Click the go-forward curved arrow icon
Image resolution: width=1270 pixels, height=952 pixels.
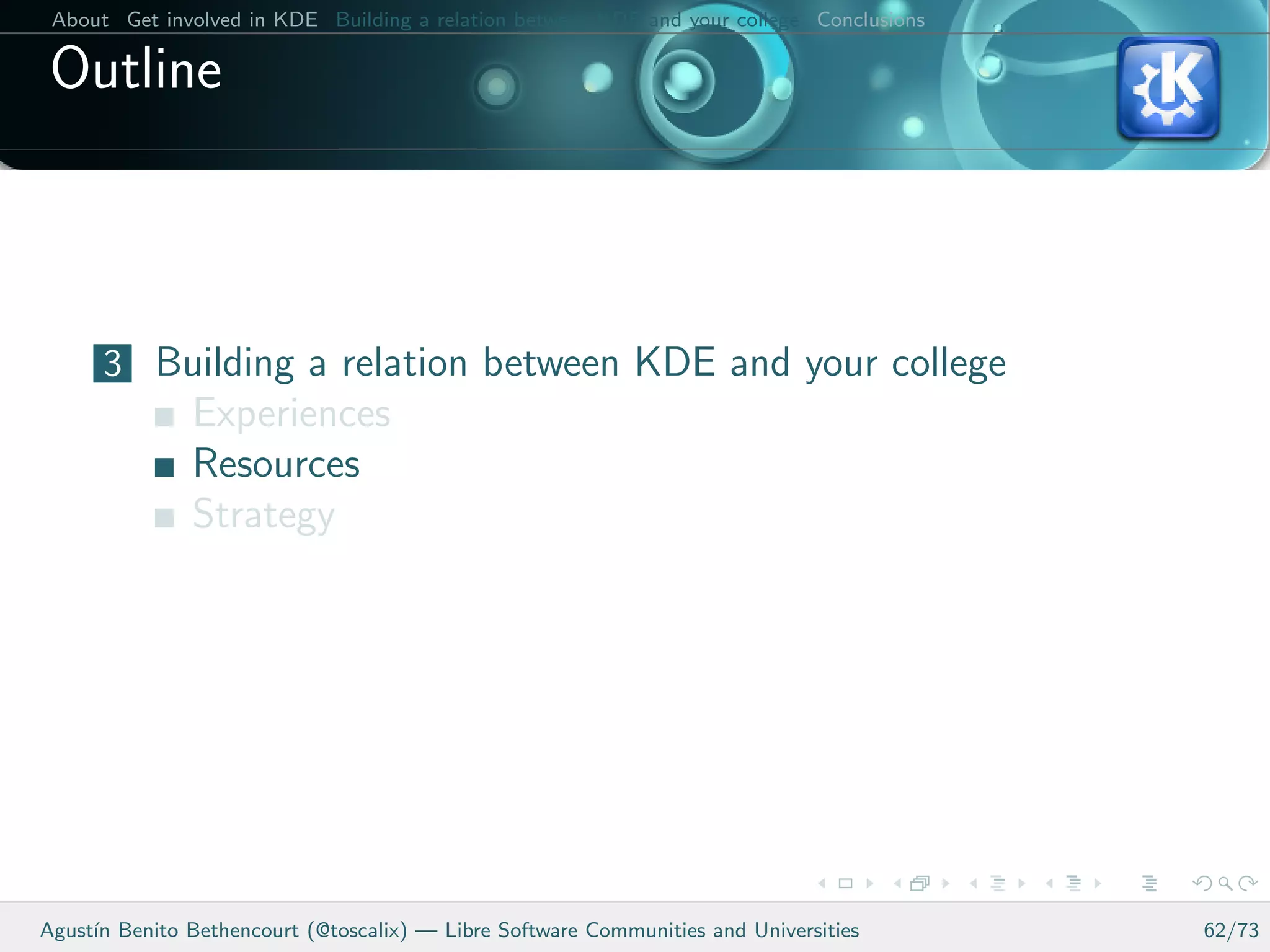tap(1248, 883)
